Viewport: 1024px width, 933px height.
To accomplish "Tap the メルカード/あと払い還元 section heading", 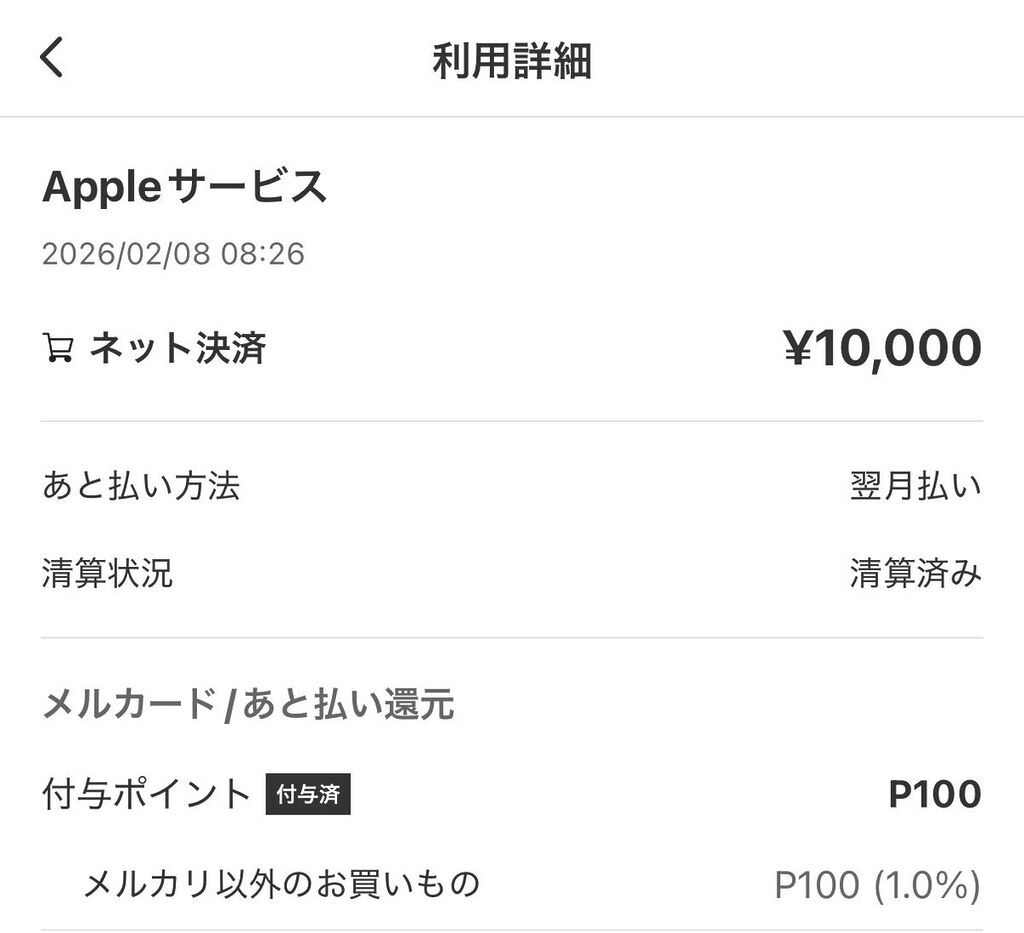I will pos(248,705).
